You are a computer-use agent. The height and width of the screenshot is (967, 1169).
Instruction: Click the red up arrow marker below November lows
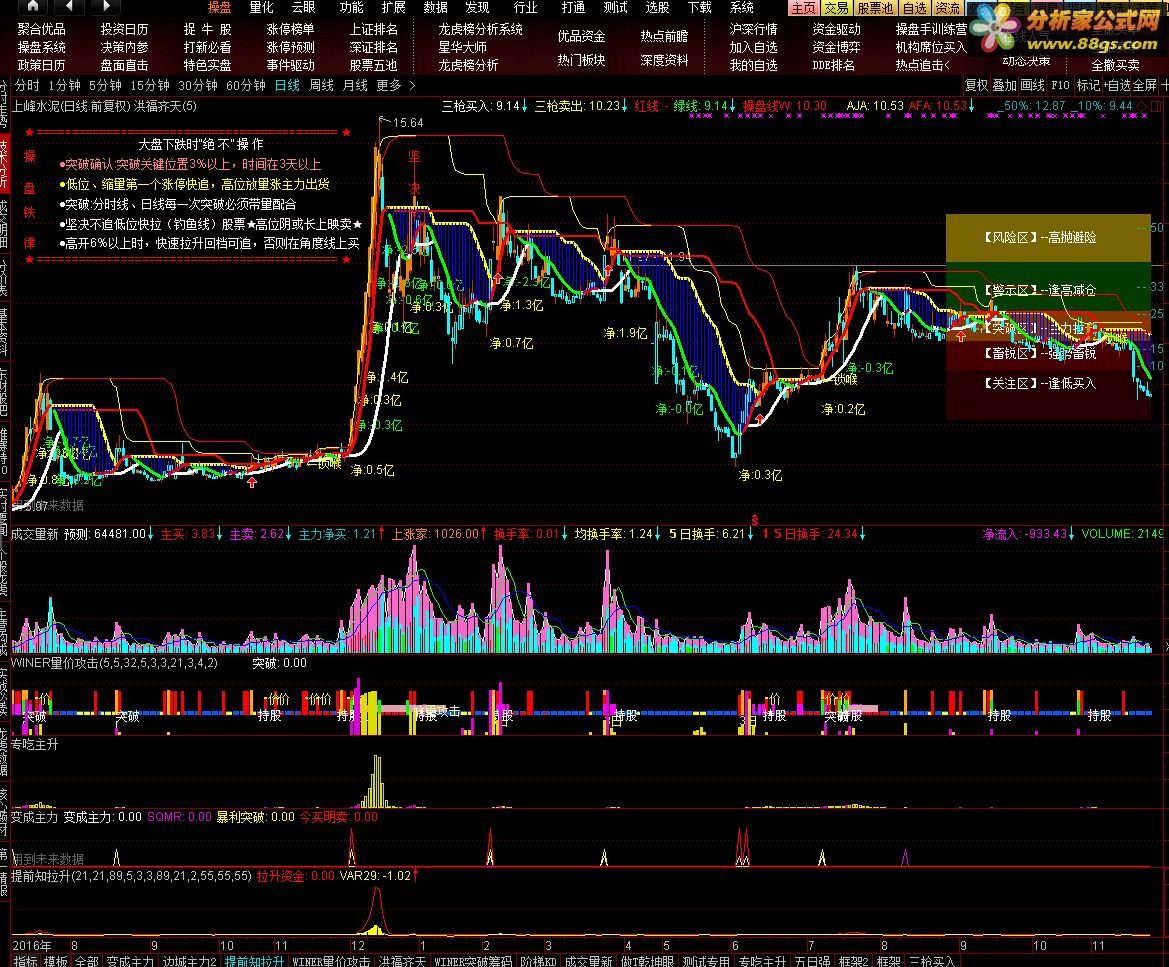(252, 482)
